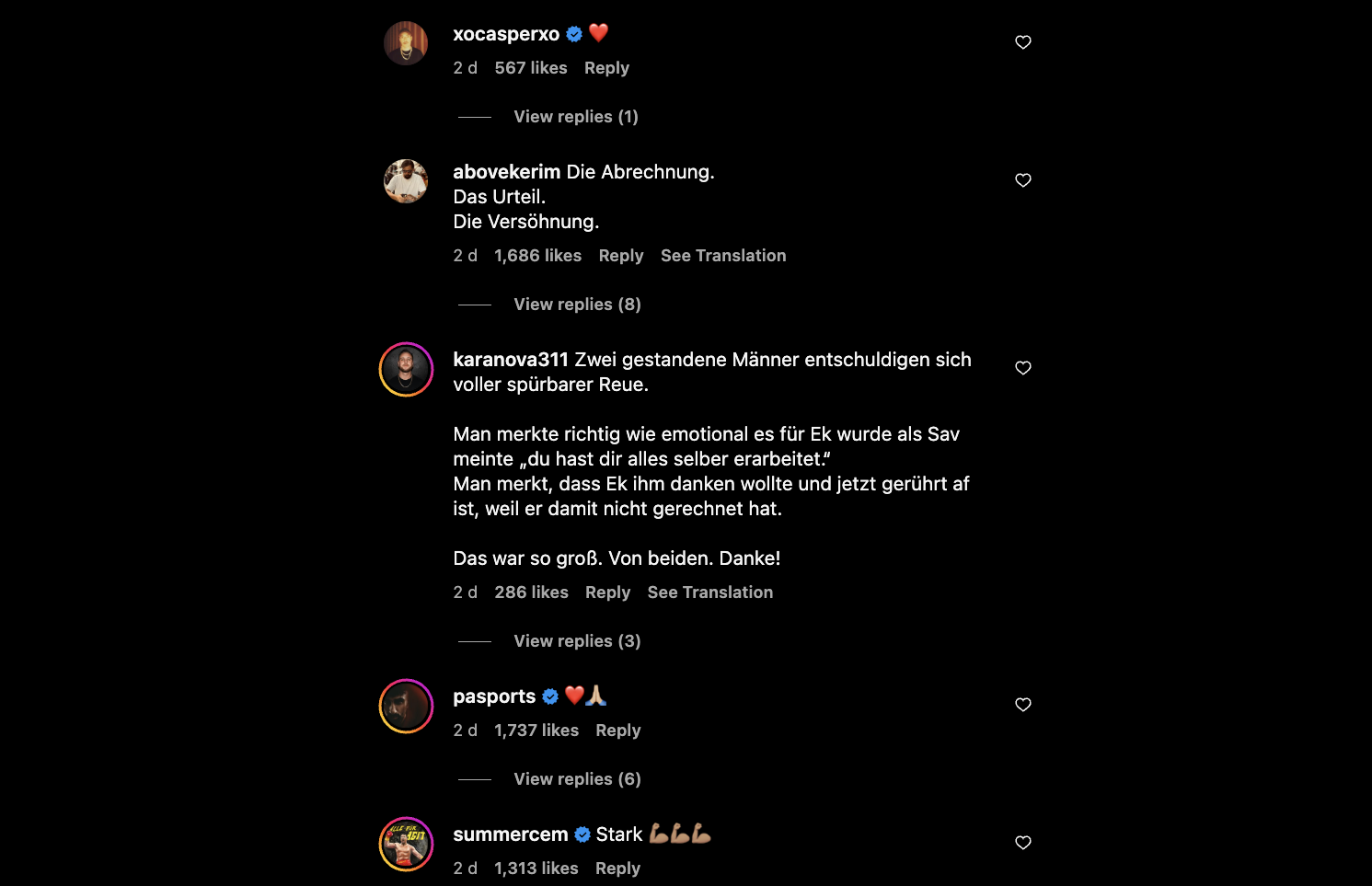
Task: View karanova311's story avatar
Action: click(406, 370)
